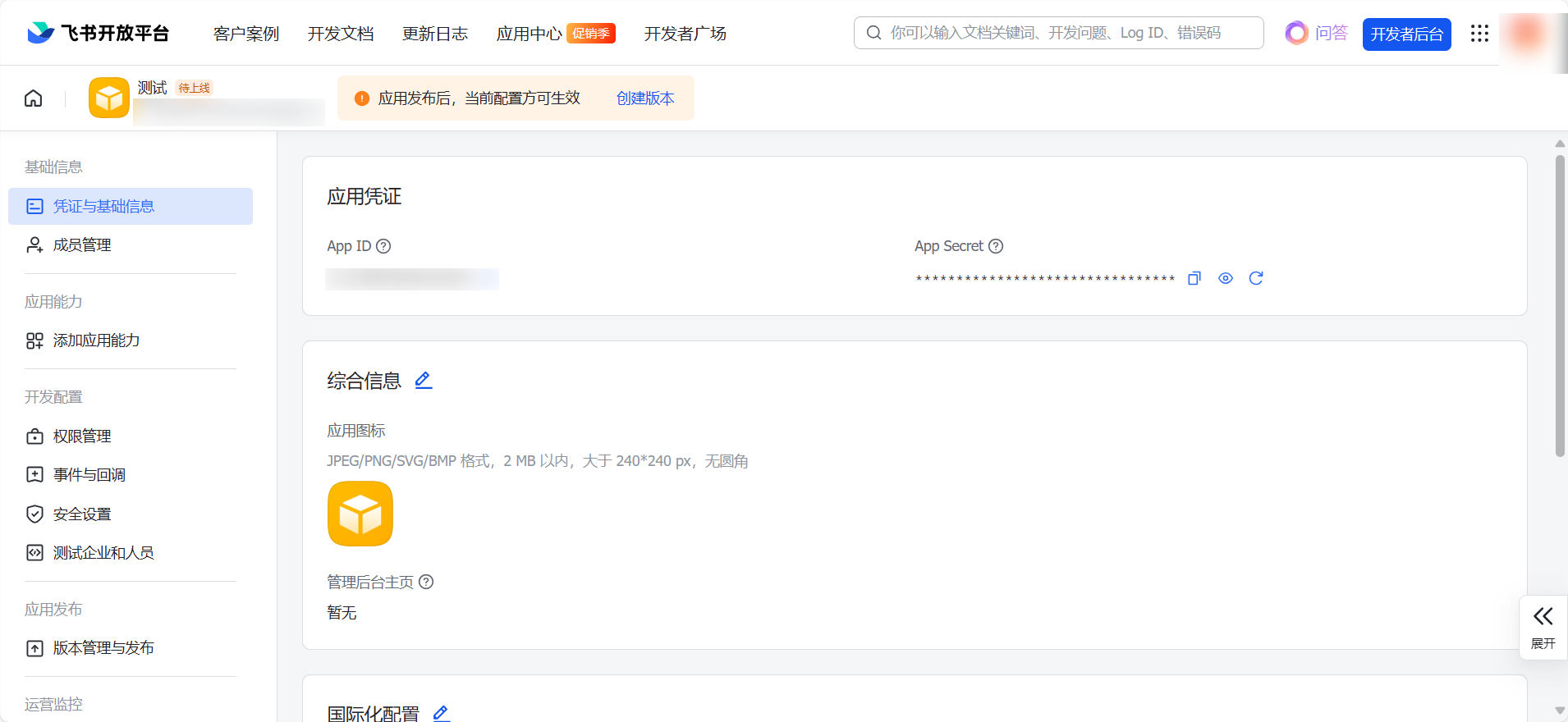Edit 国际化配置 with the pencil icon

pyautogui.click(x=442, y=713)
